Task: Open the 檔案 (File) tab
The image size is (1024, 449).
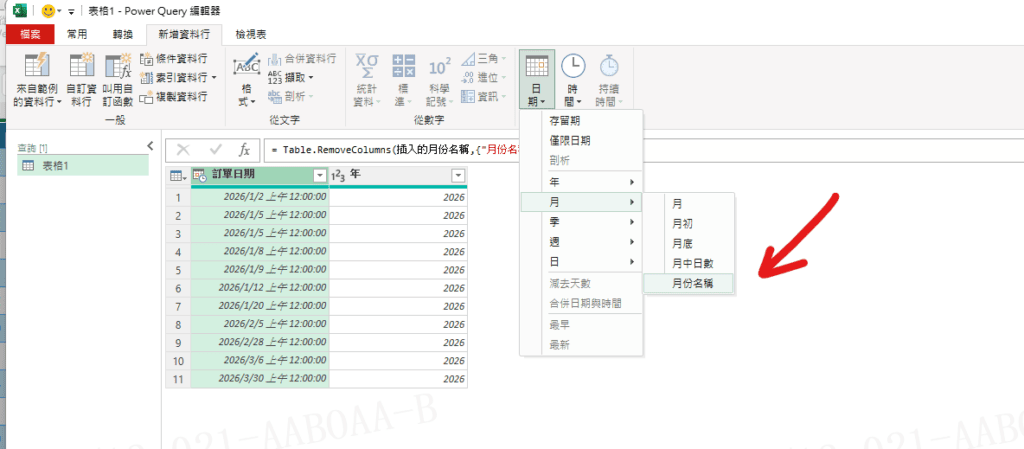Action: click(x=30, y=33)
